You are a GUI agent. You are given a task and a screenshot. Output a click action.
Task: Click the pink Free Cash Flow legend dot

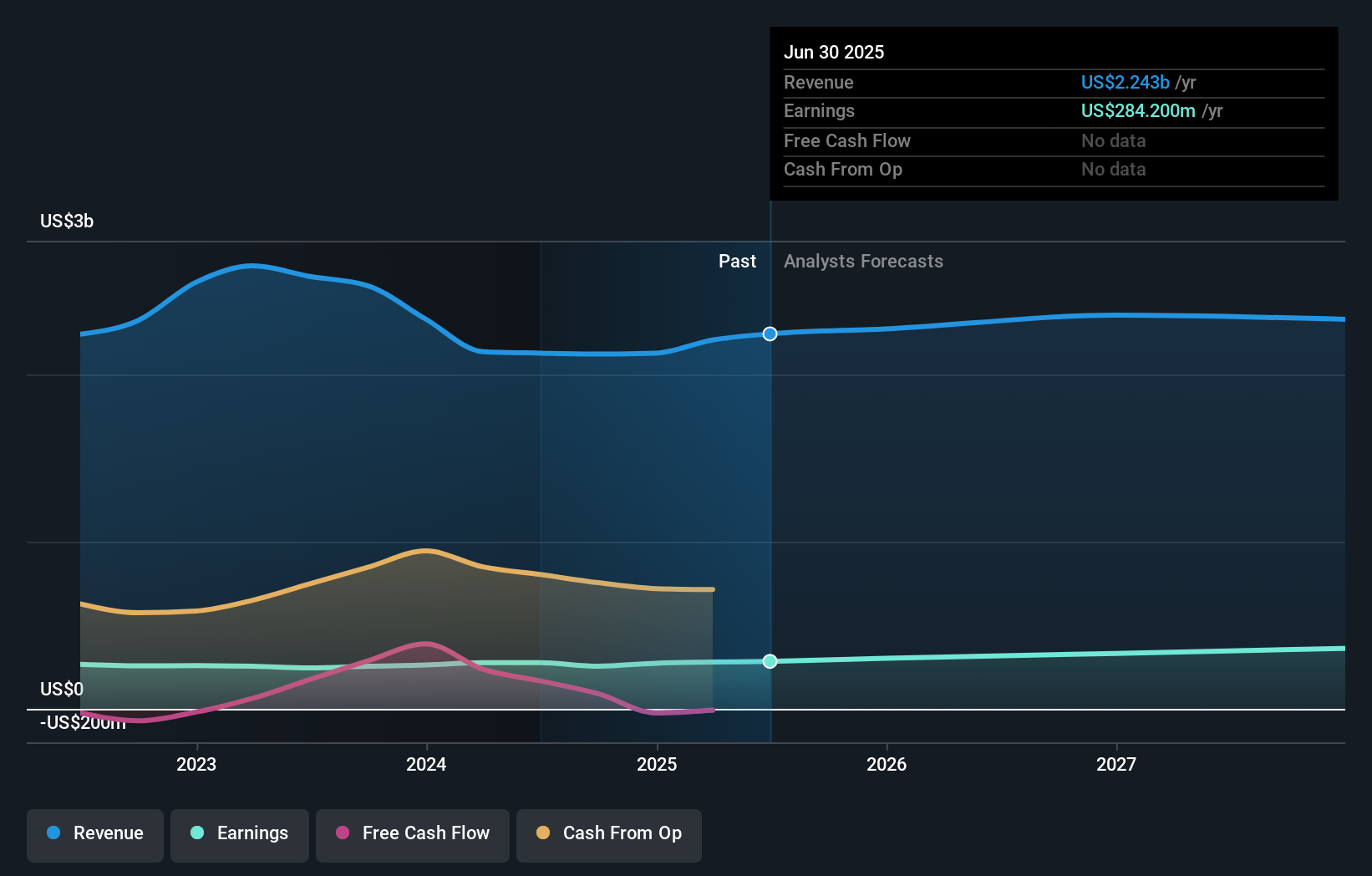tap(343, 833)
